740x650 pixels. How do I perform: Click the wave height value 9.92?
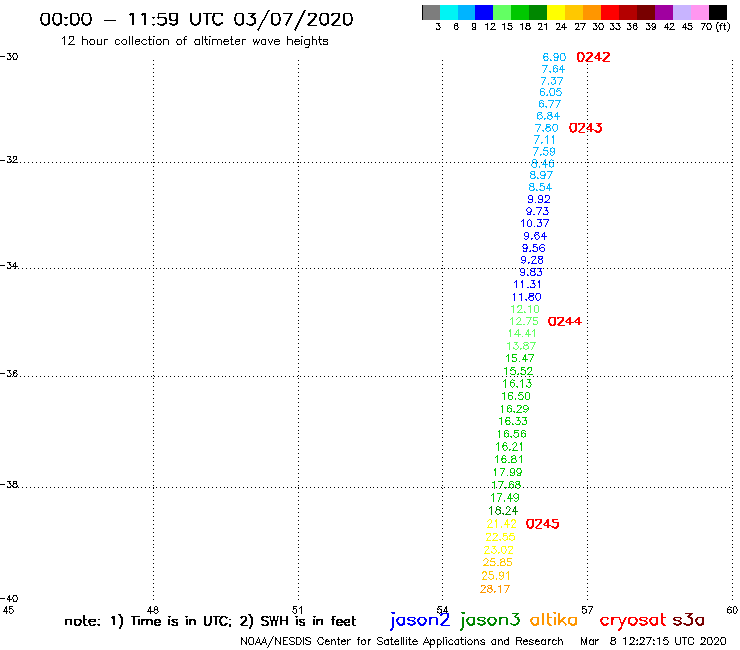(x=539, y=199)
